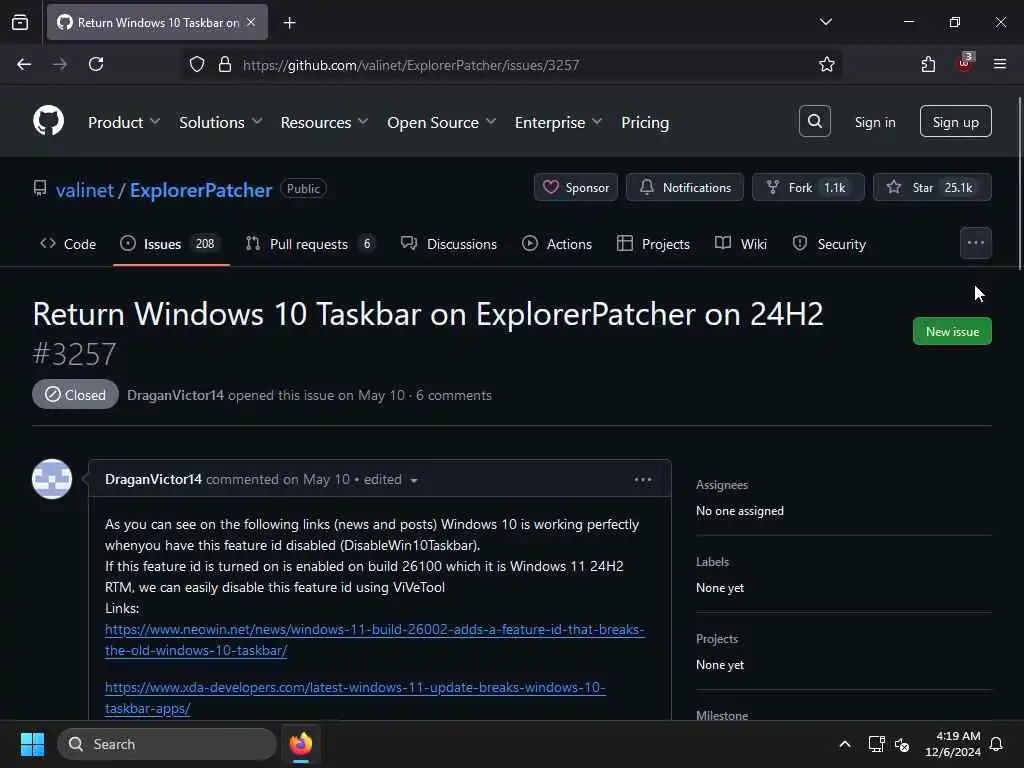Viewport: 1024px width, 768px height.
Task: Click the repository icon beside valinet
Action: pos(40,189)
